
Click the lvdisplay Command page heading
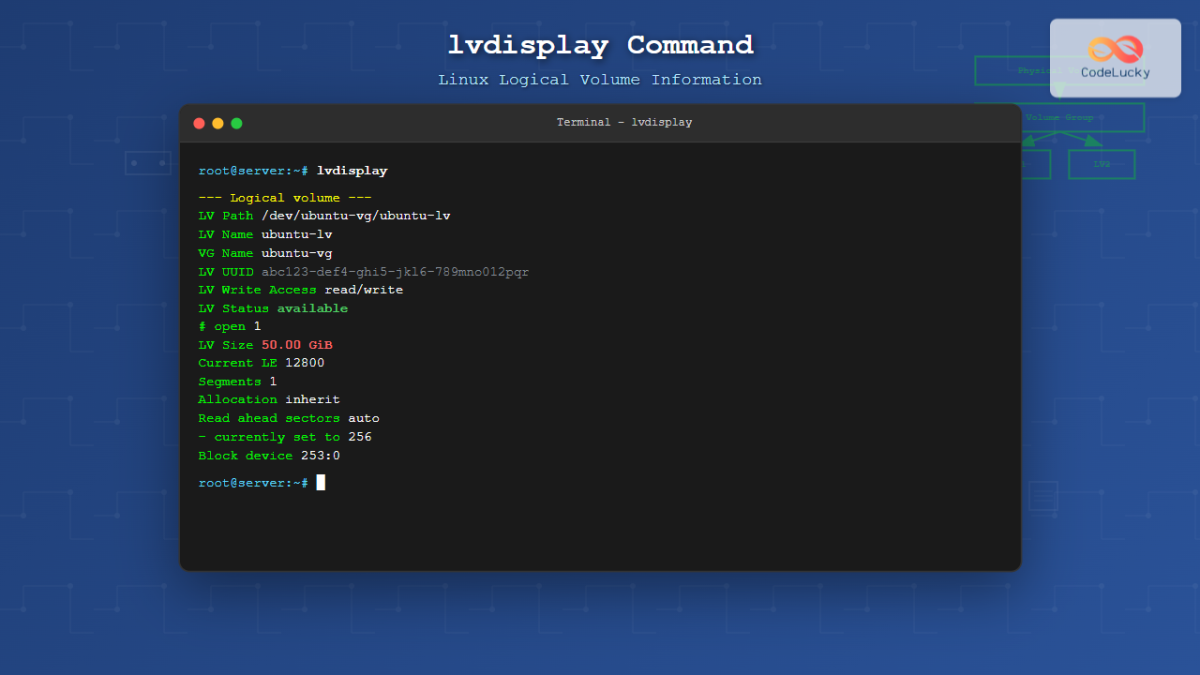coord(600,45)
